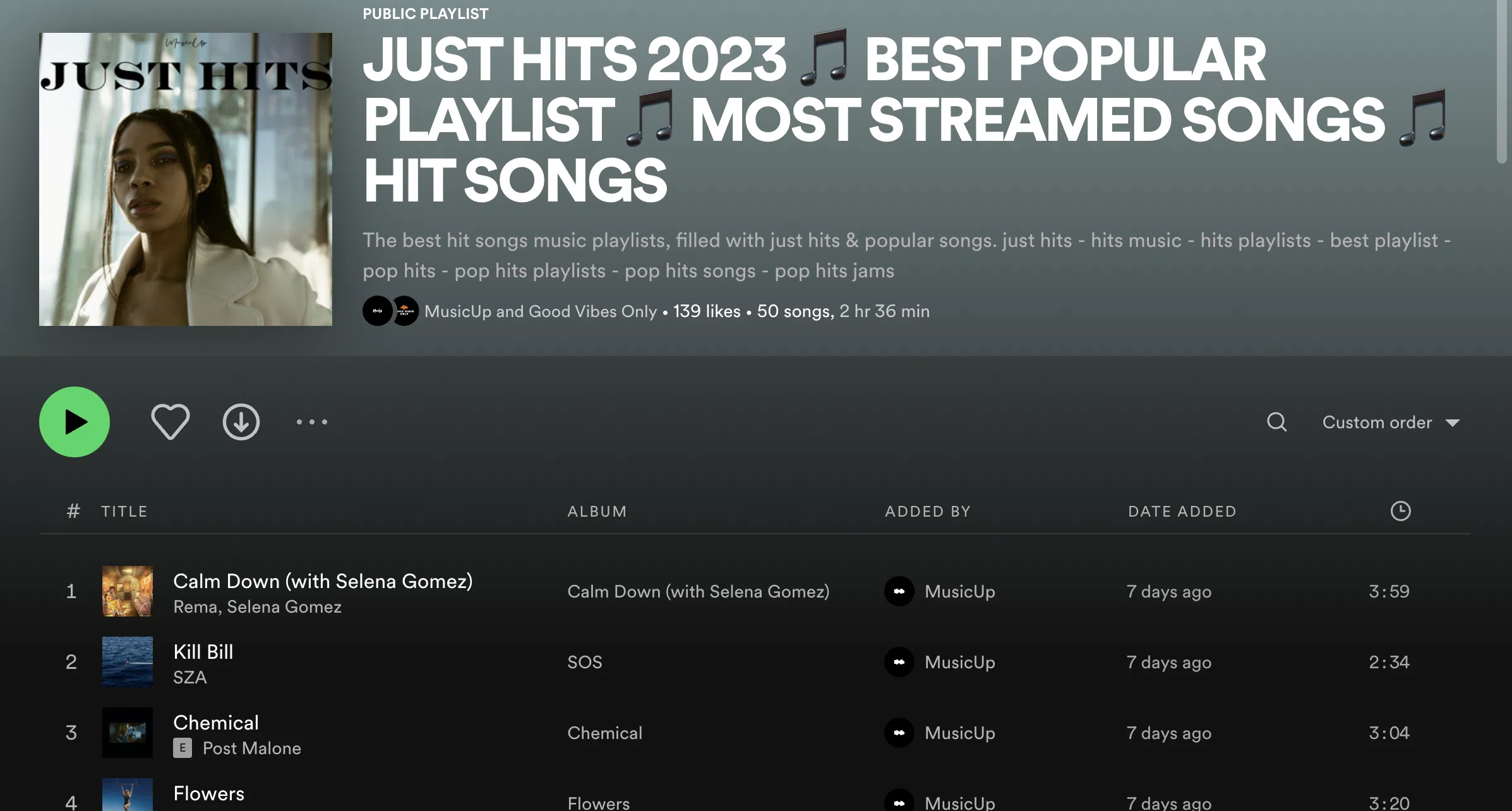Image resolution: width=1512 pixels, height=811 pixels.
Task: Open the SOS album link
Action: pos(585,662)
